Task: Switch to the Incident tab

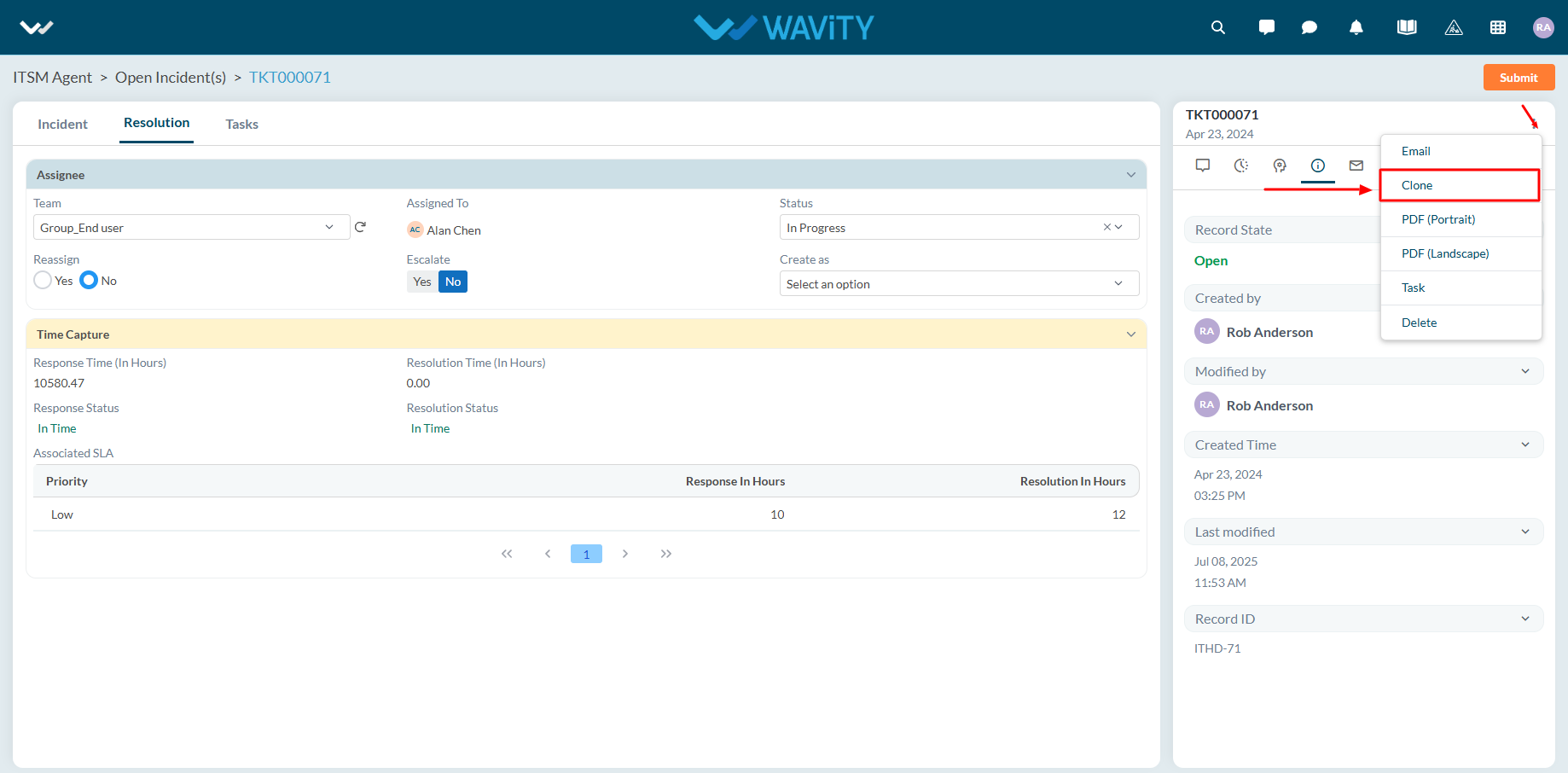Action: [62, 124]
